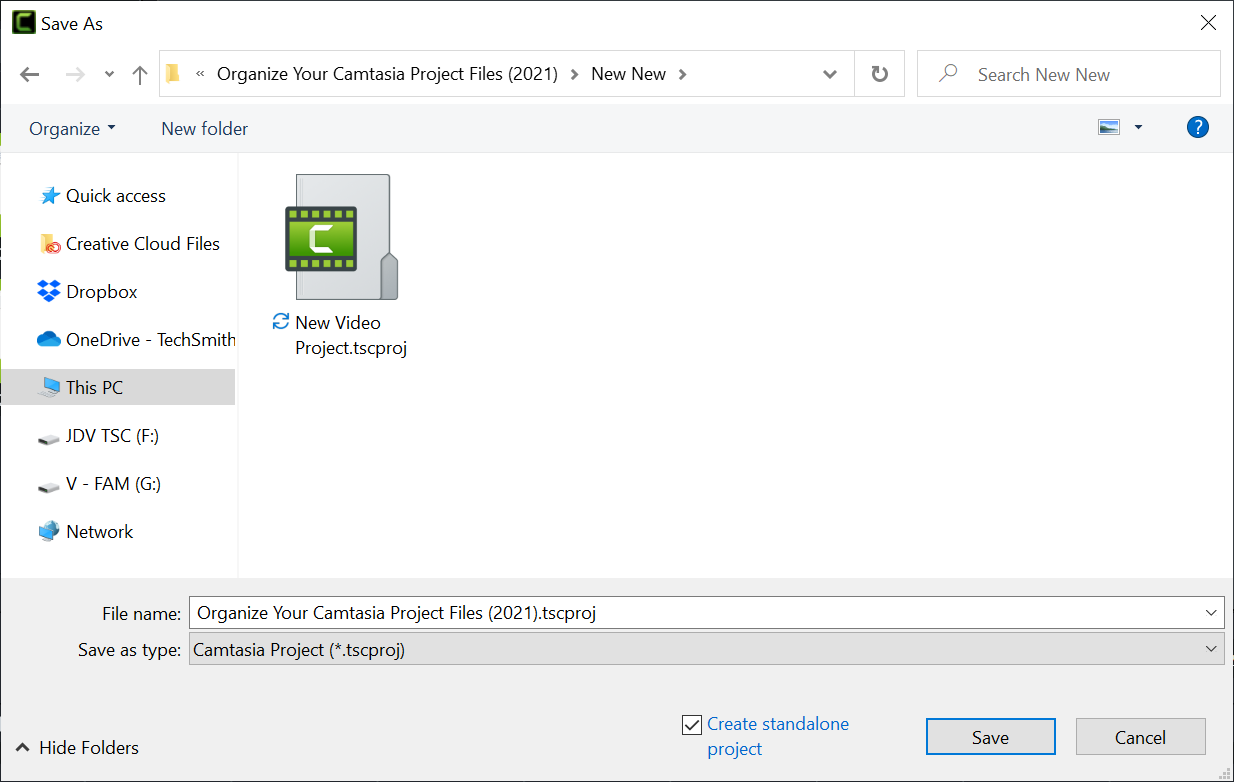
Task: Select the New Video Project.tscproj thumbnail
Action: point(341,237)
